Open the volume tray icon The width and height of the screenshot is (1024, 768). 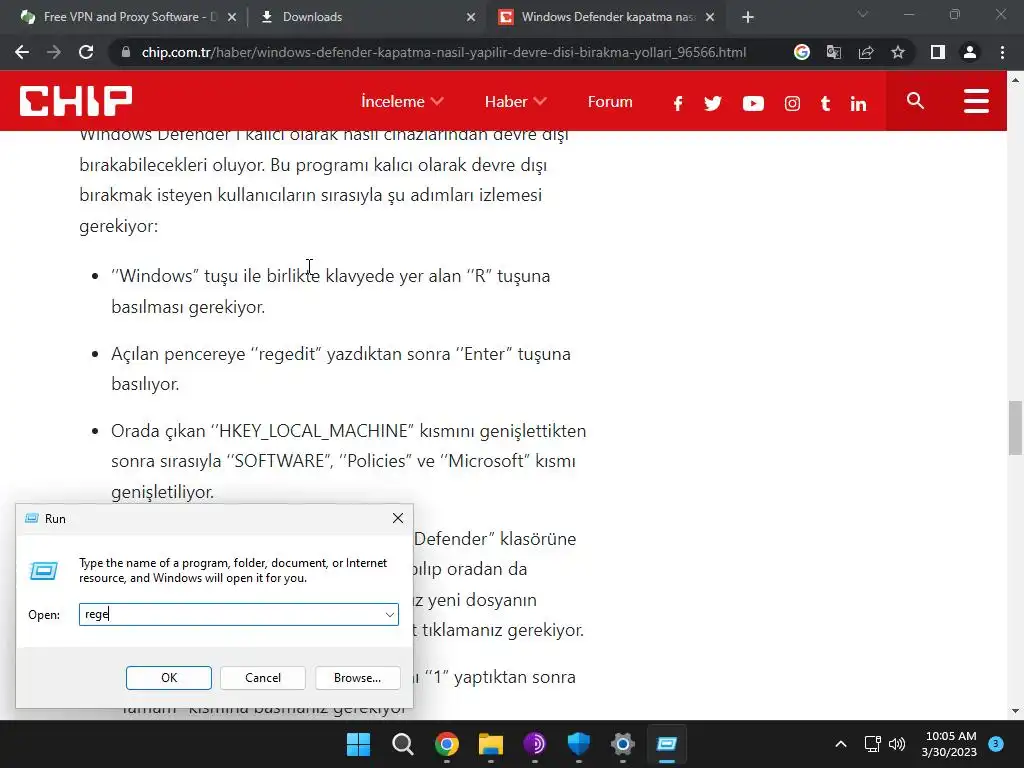pyautogui.click(x=897, y=744)
